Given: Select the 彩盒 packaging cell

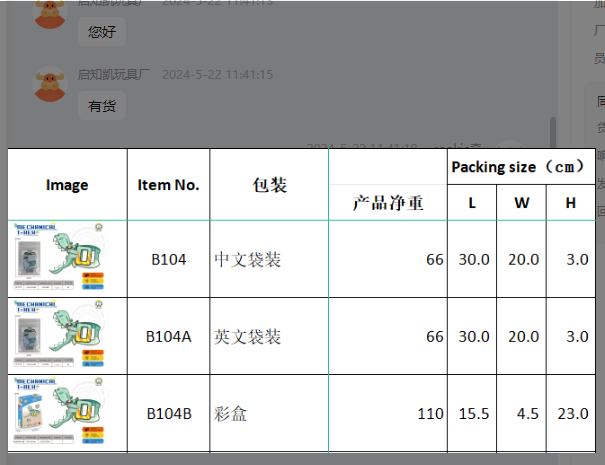Looking at the screenshot, I should pyautogui.click(x=232, y=412).
